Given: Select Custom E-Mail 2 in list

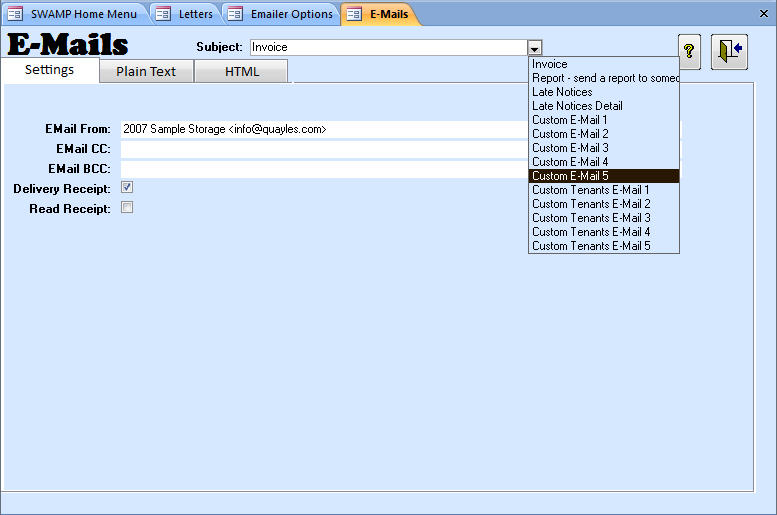Looking at the screenshot, I should click(604, 134).
